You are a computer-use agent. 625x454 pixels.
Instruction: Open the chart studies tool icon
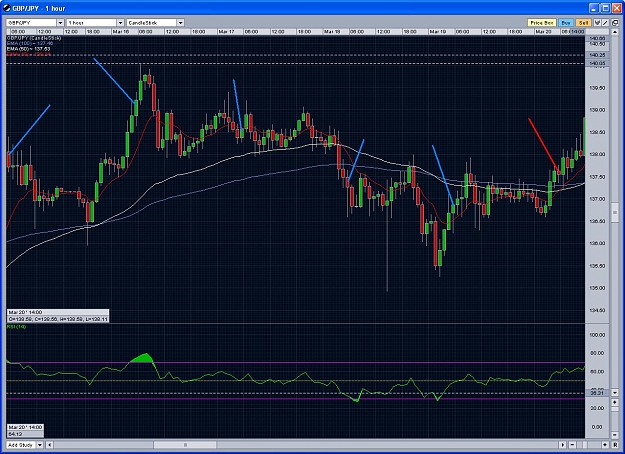click(597, 23)
